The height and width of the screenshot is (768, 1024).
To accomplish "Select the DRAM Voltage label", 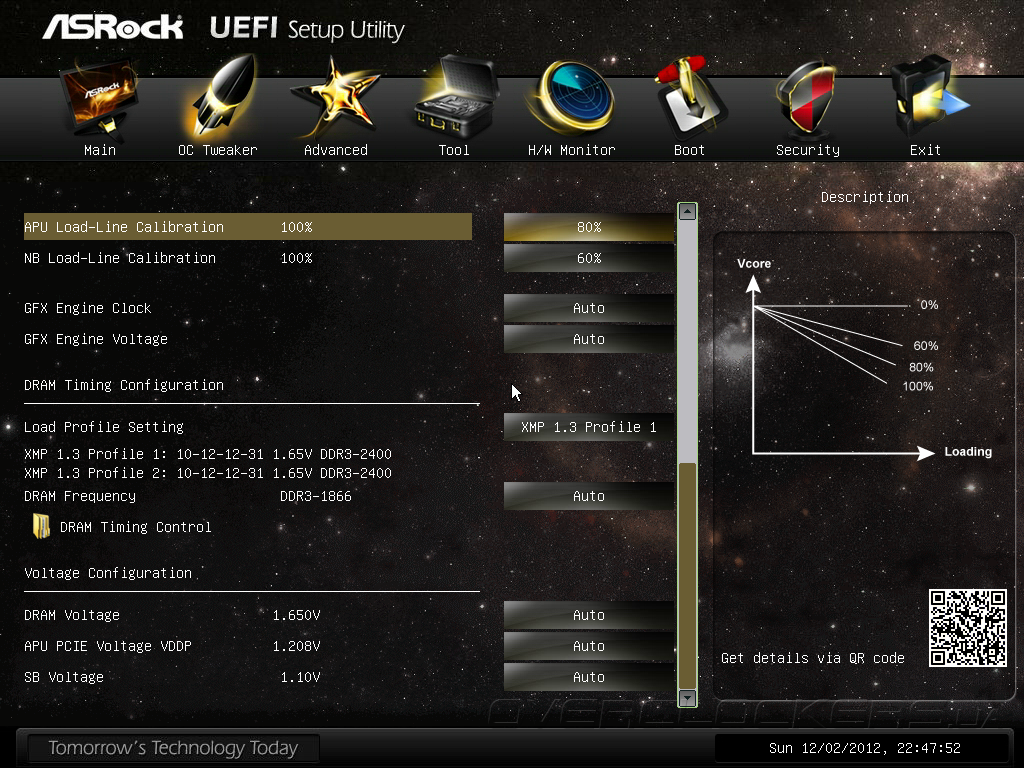I will pos(72,615).
